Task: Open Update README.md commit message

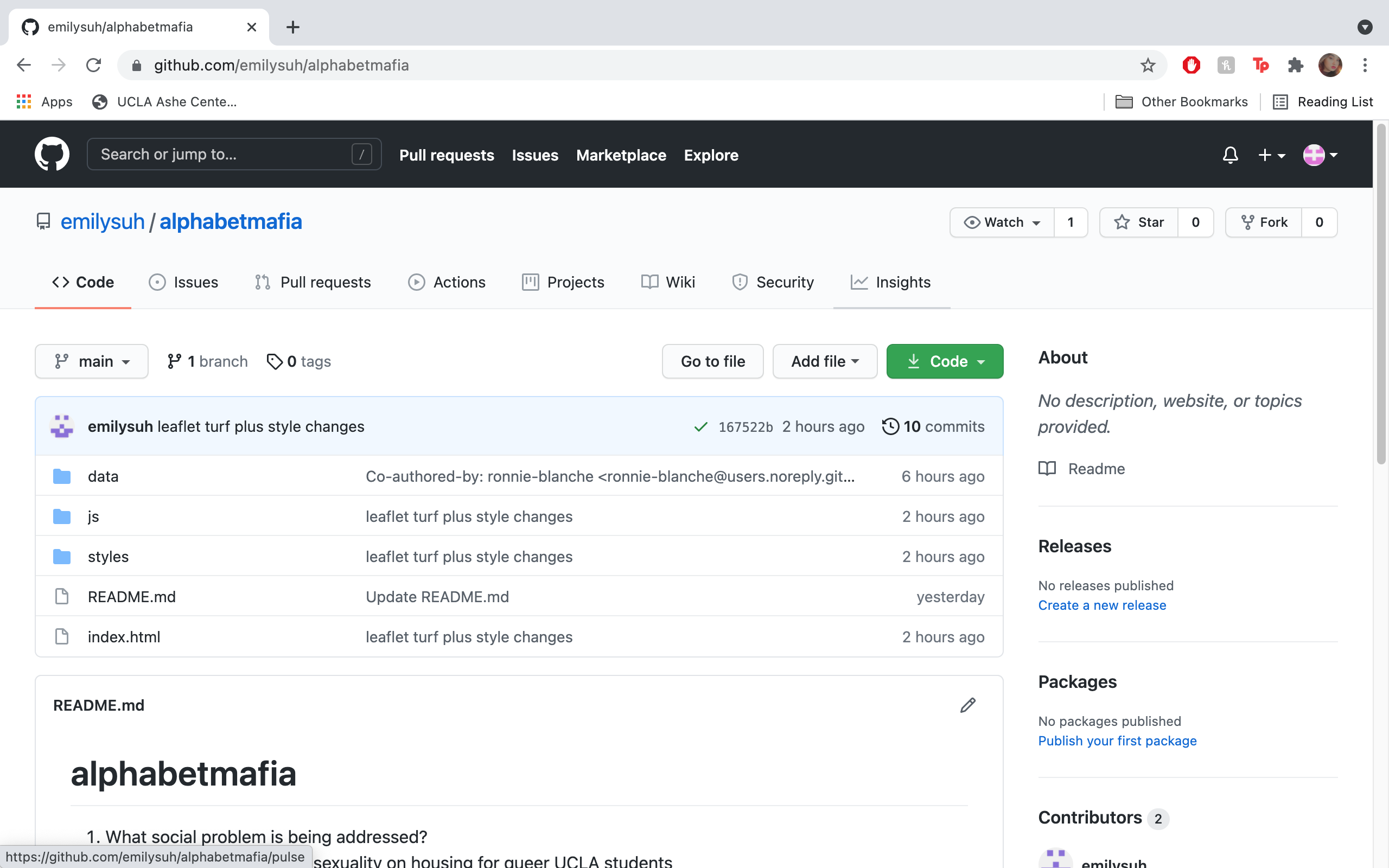Action: [x=437, y=596]
